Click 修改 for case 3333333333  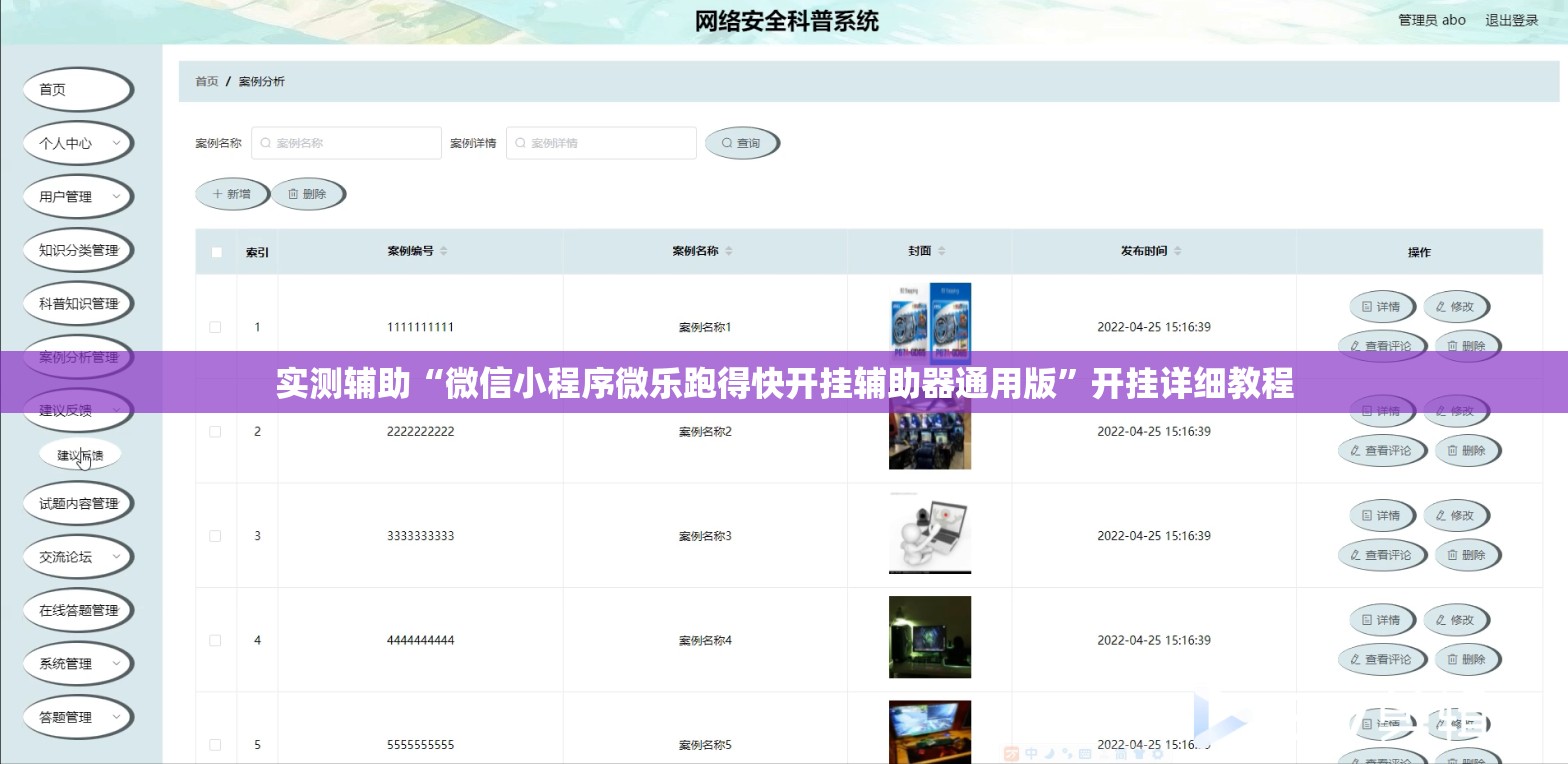coord(1455,515)
